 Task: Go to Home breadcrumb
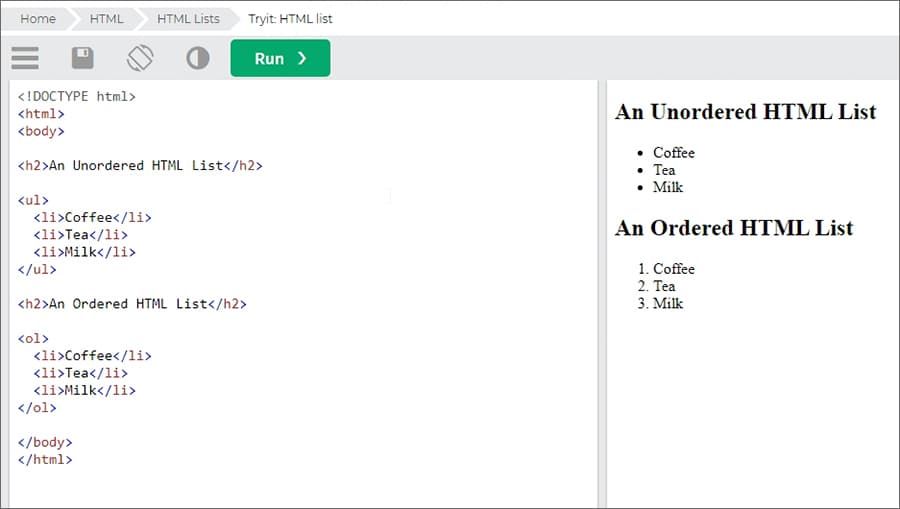click(x=38, y=19)
